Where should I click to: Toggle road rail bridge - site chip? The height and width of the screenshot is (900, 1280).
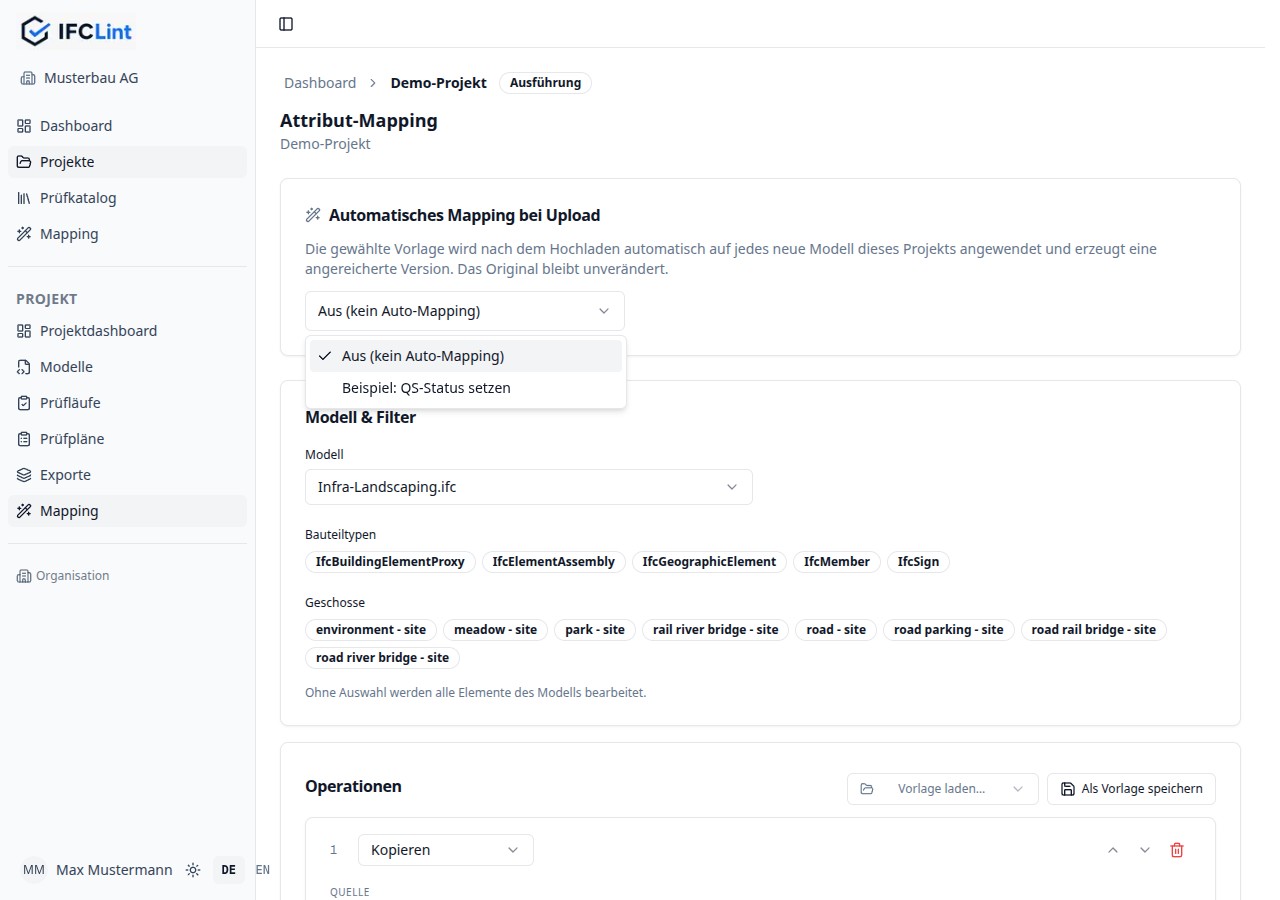[x=1094, y=630]
